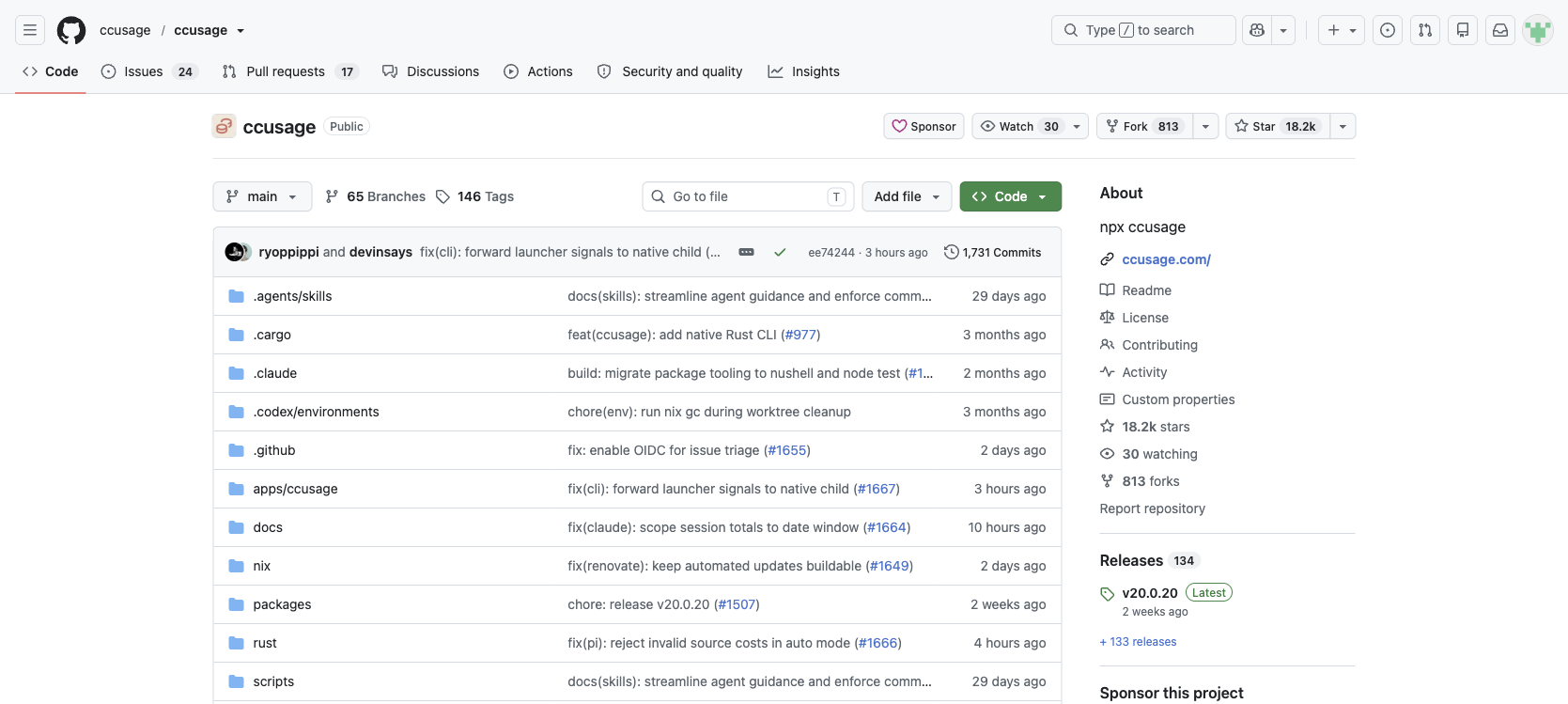
Task: Open the ccusage.com/ website link
Action: click(x=1166, y=259)
